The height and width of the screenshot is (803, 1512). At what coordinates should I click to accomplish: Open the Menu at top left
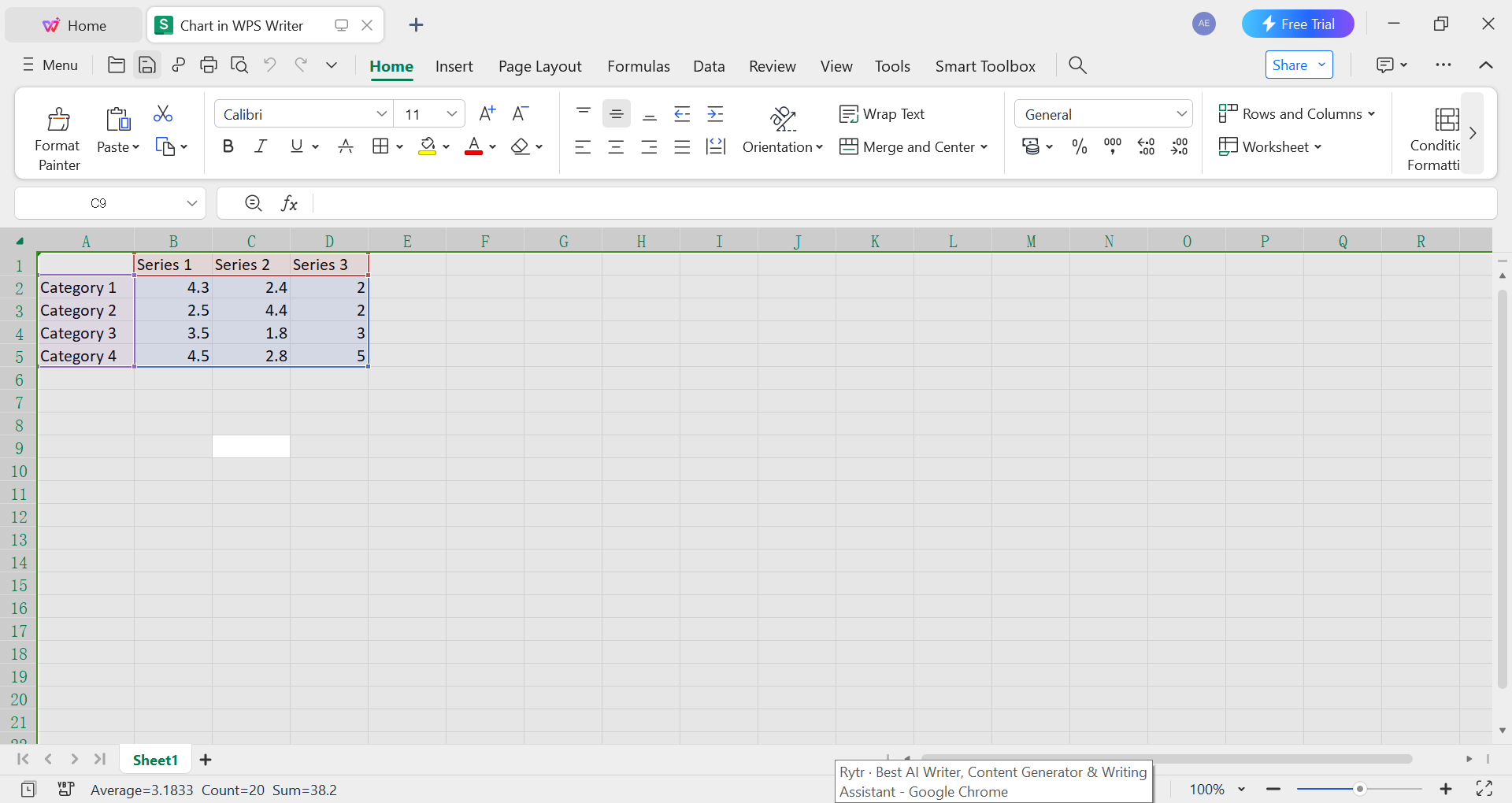pyautogui.click(x=50, y=65)
